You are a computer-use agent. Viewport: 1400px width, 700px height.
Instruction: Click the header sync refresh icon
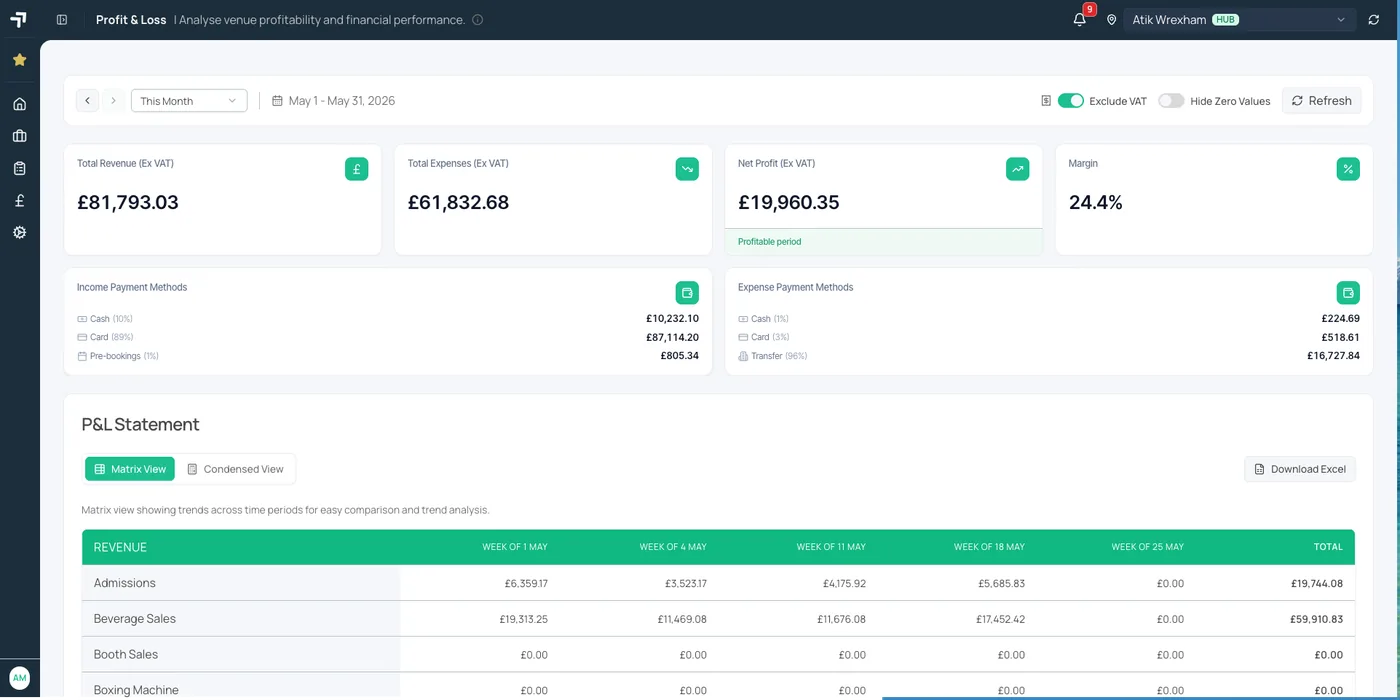(1374, 20)
